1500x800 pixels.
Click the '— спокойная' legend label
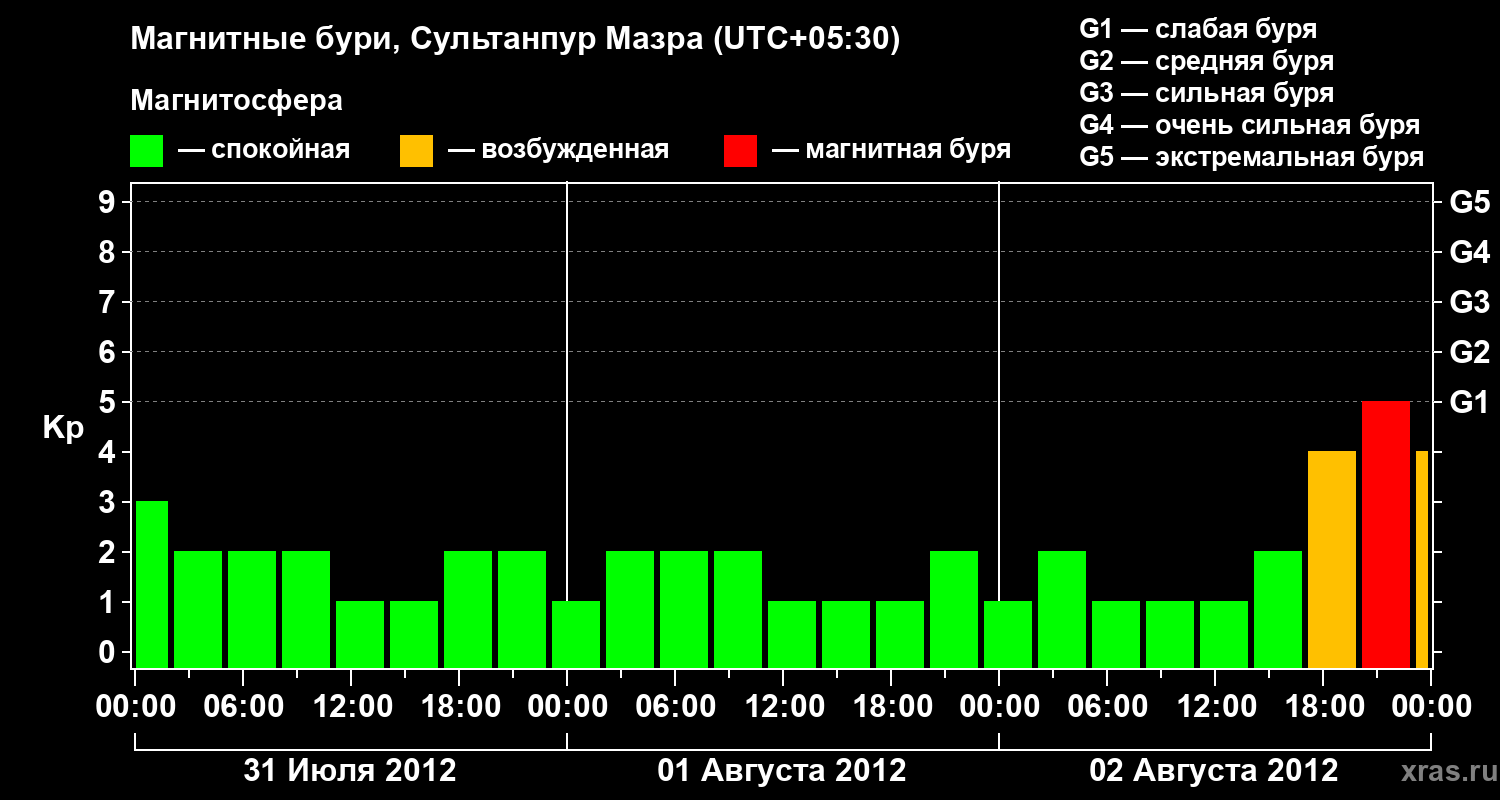[264, 151]
